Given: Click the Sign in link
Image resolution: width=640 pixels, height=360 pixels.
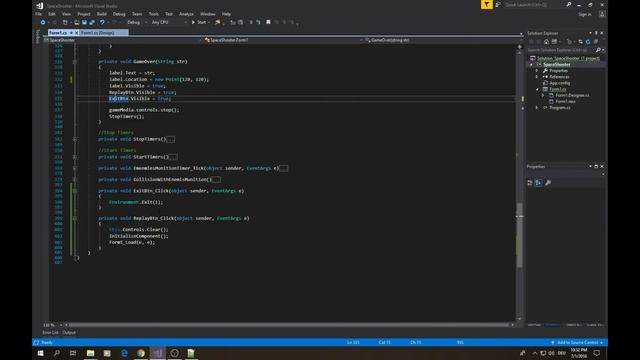Looking at the screenshot, I should (x=584, y=14).
